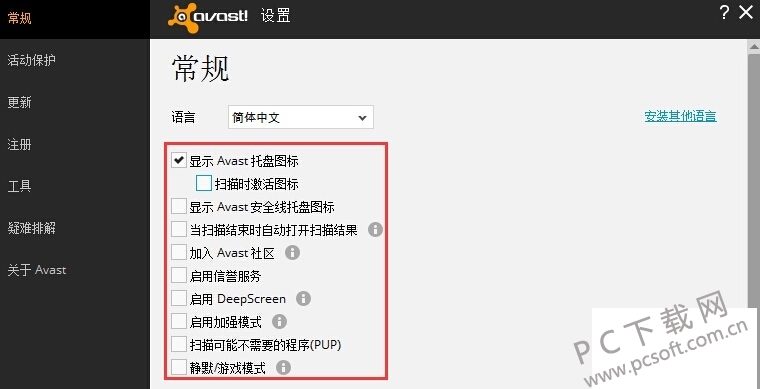Enable 扫描时激活图标 checkbox
760x389 pixels.
point(204,183)
